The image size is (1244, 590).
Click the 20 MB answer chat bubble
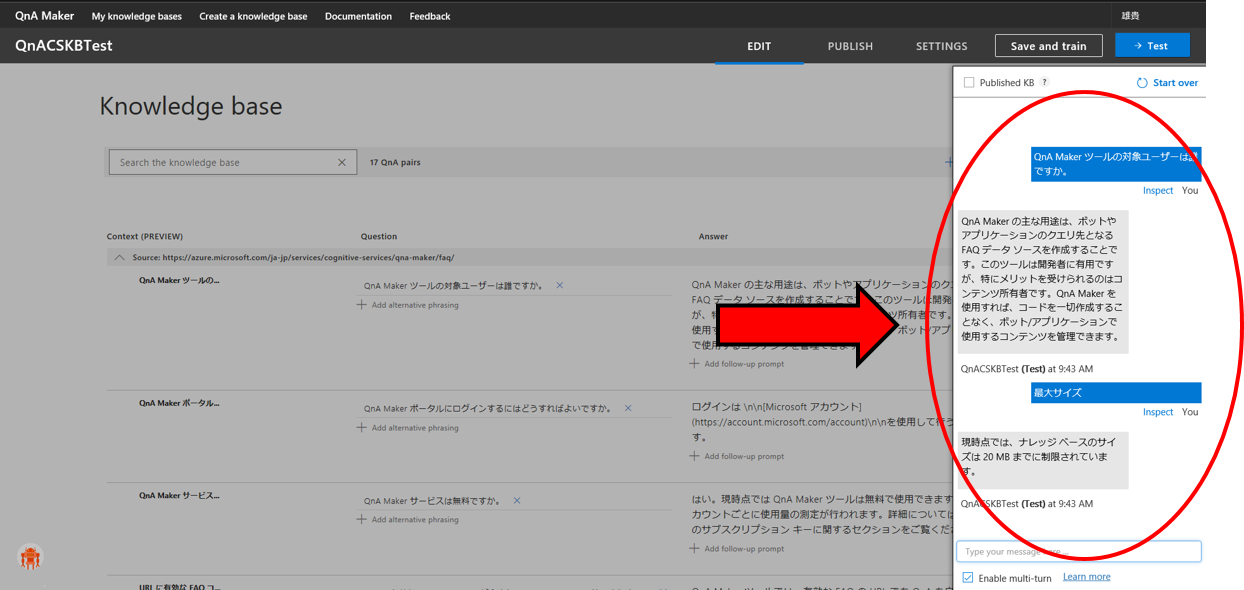click(x=1043, y=460)
